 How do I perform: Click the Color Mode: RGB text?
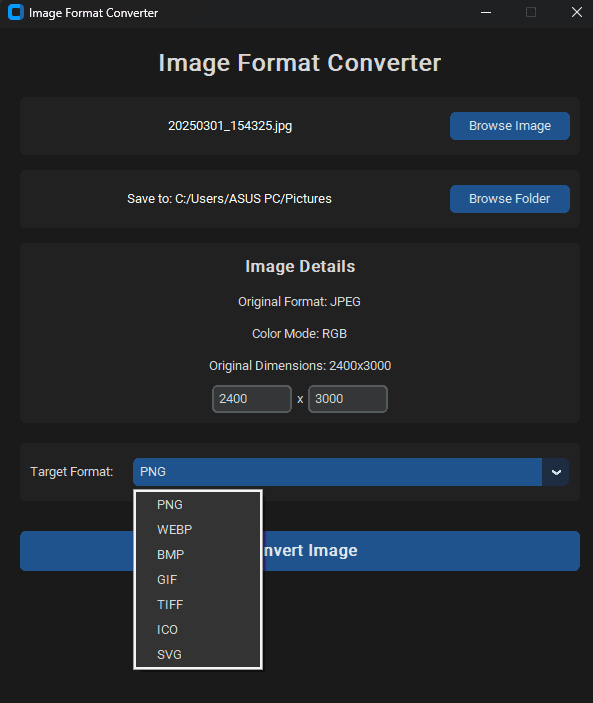(x=299, y=334)
